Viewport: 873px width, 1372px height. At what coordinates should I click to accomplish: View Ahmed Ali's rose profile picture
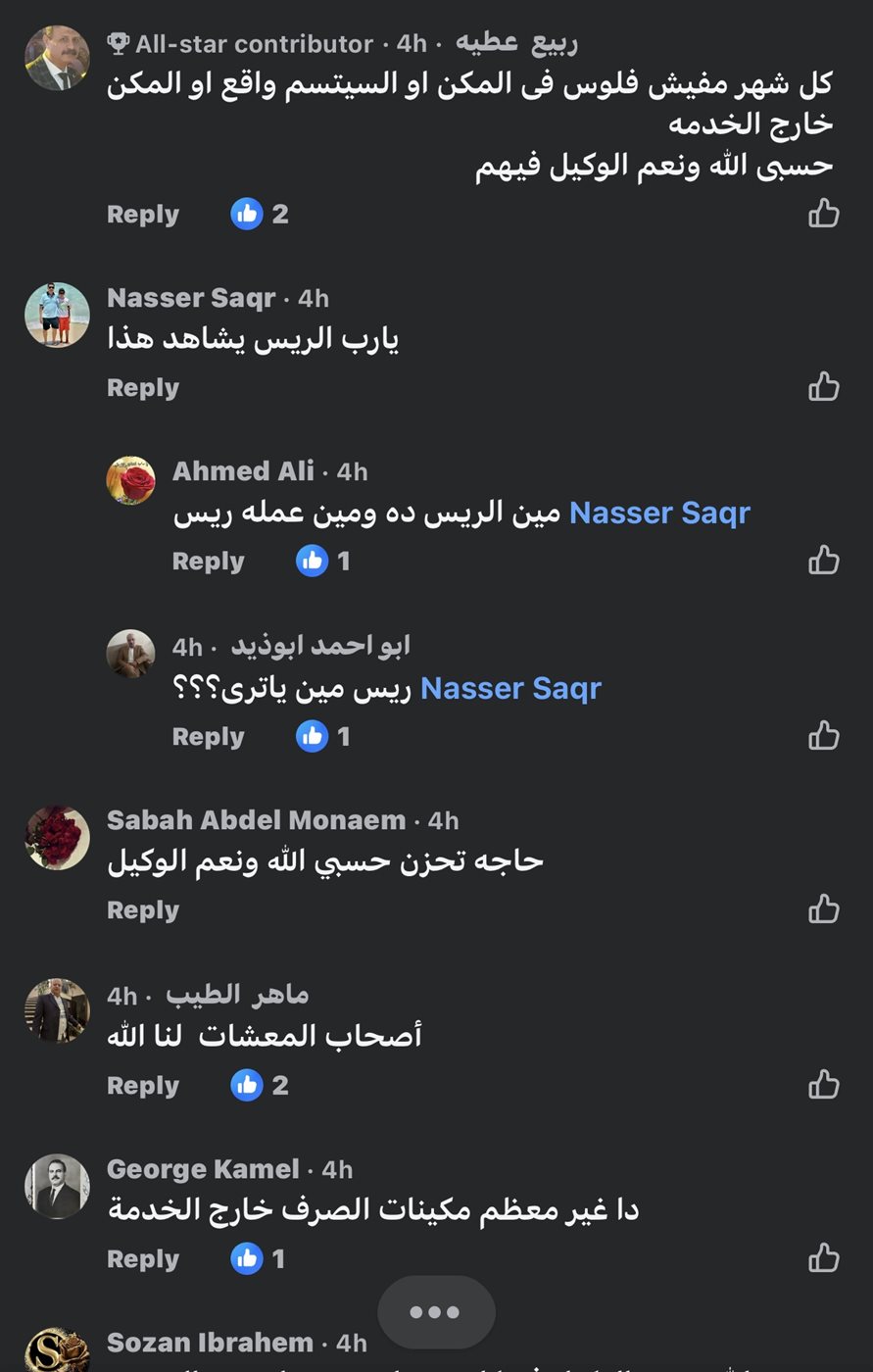pyautogui.click(x=130, y=480)
